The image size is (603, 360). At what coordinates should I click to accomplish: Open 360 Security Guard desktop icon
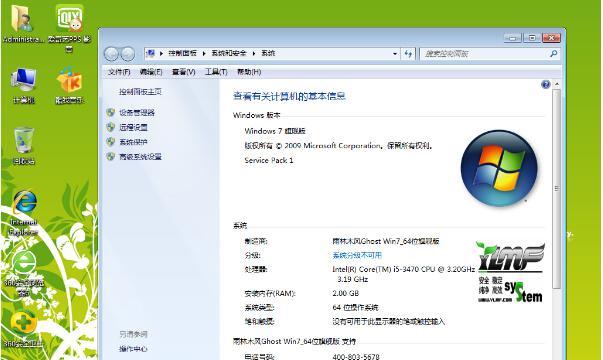click(24, 328)
